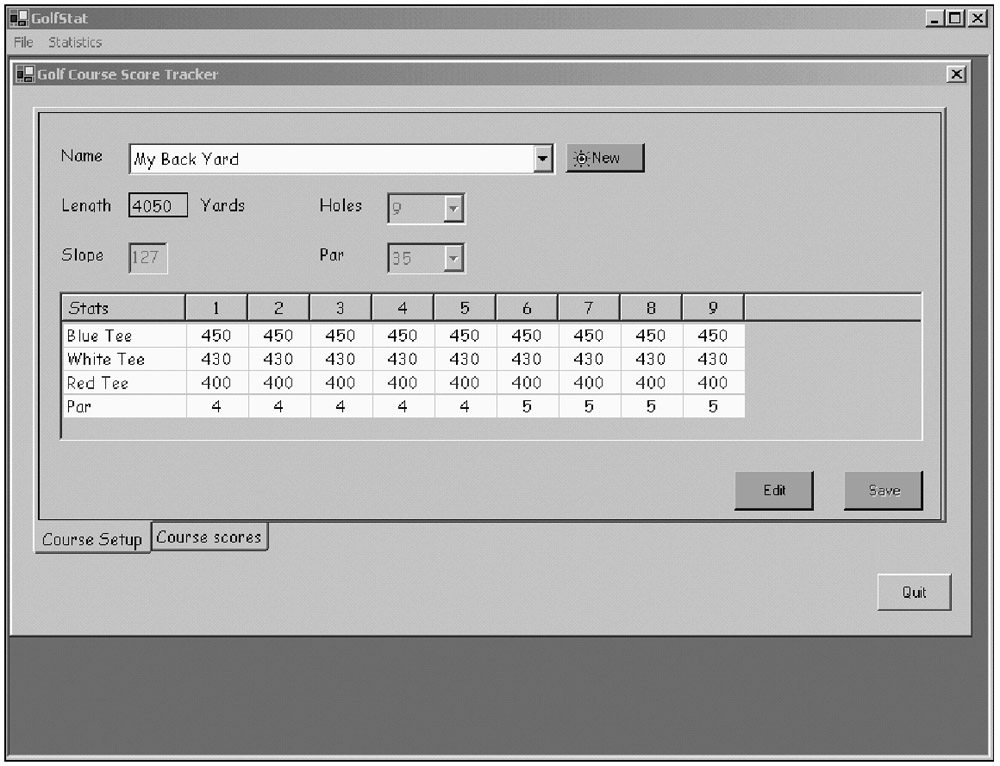Screen dimensions: 1000x766
Task: Select the Course Setup tab
Action: click(x=92, y=539)
